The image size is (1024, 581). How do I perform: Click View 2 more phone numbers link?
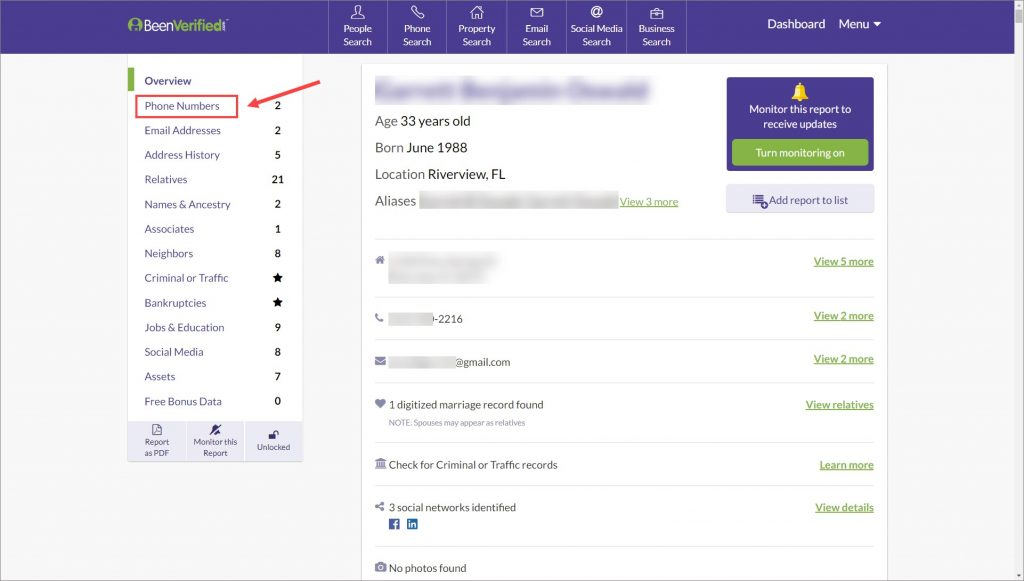(x=843, y=316)
